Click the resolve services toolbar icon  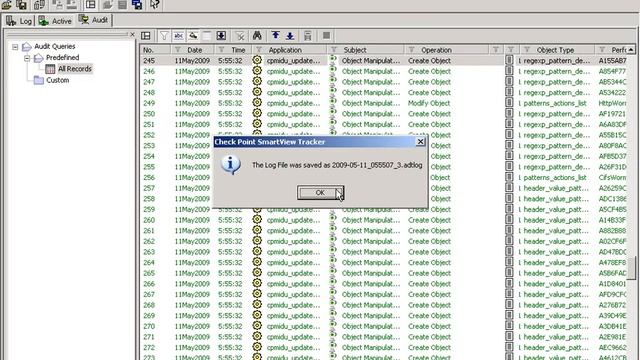193,36
